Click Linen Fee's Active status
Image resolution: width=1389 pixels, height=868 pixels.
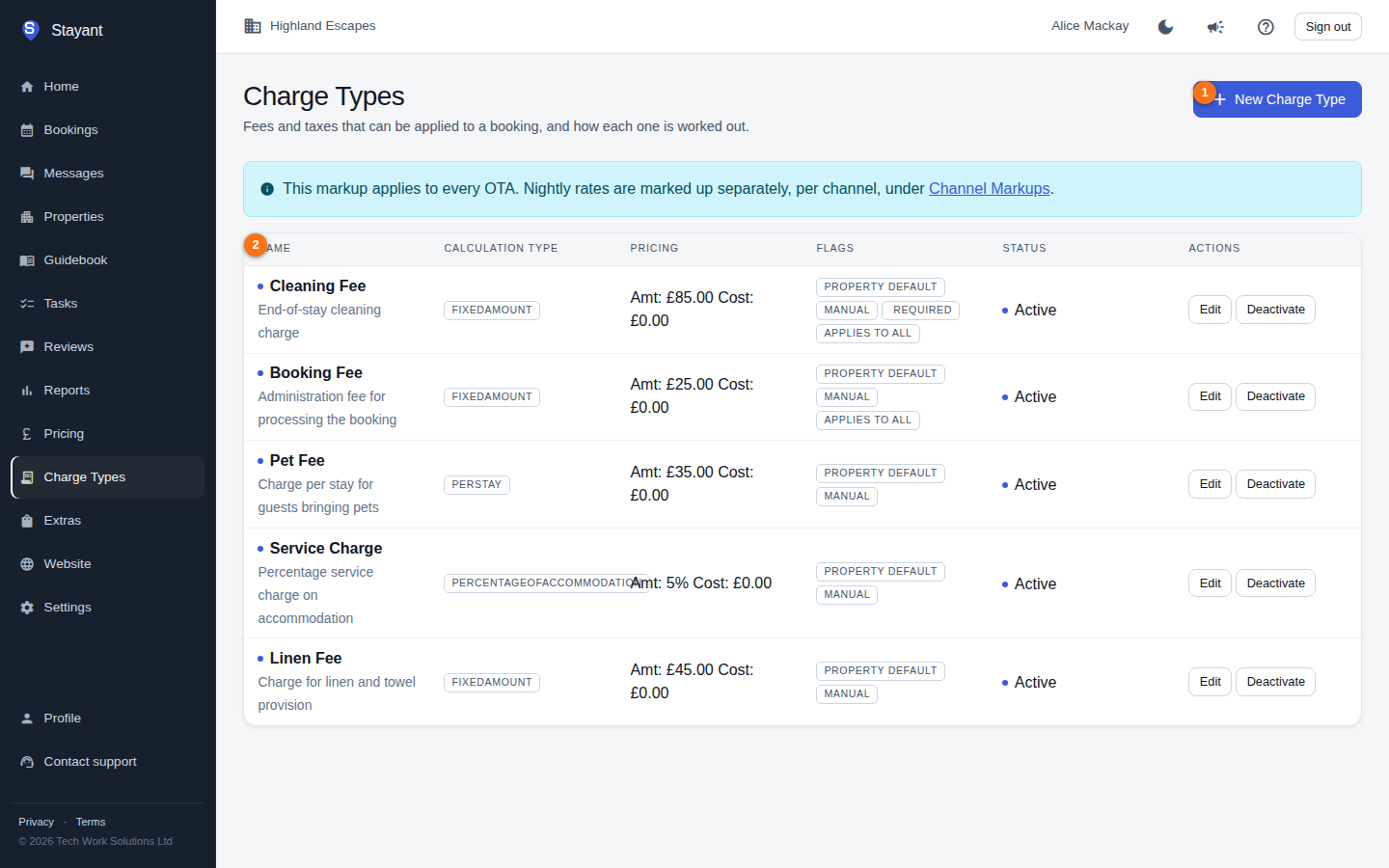point(1029,683)
